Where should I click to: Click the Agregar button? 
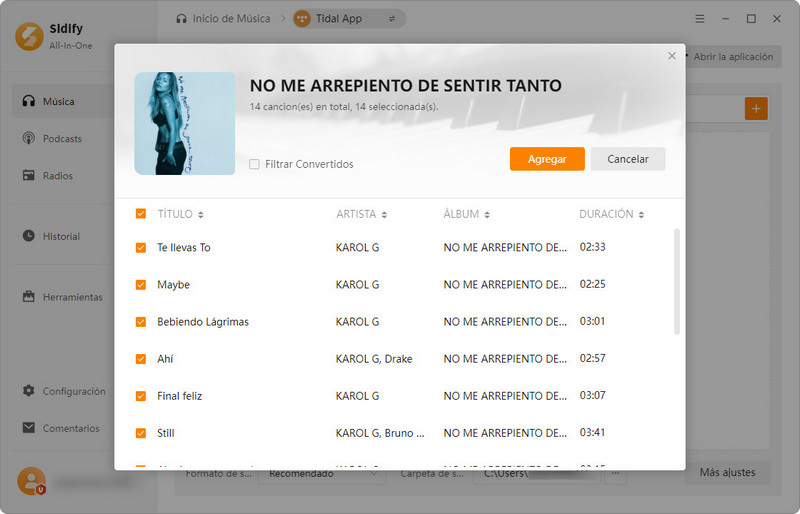547,159
